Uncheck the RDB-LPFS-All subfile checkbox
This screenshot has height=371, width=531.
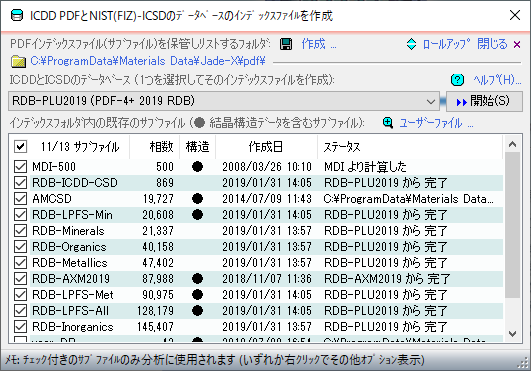click(x=20, y=310)
